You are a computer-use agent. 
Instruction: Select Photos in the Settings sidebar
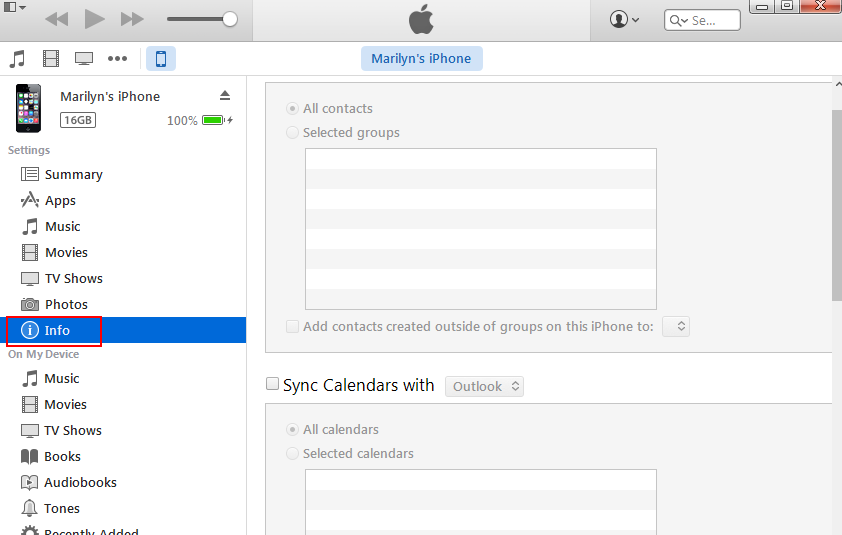66,305
